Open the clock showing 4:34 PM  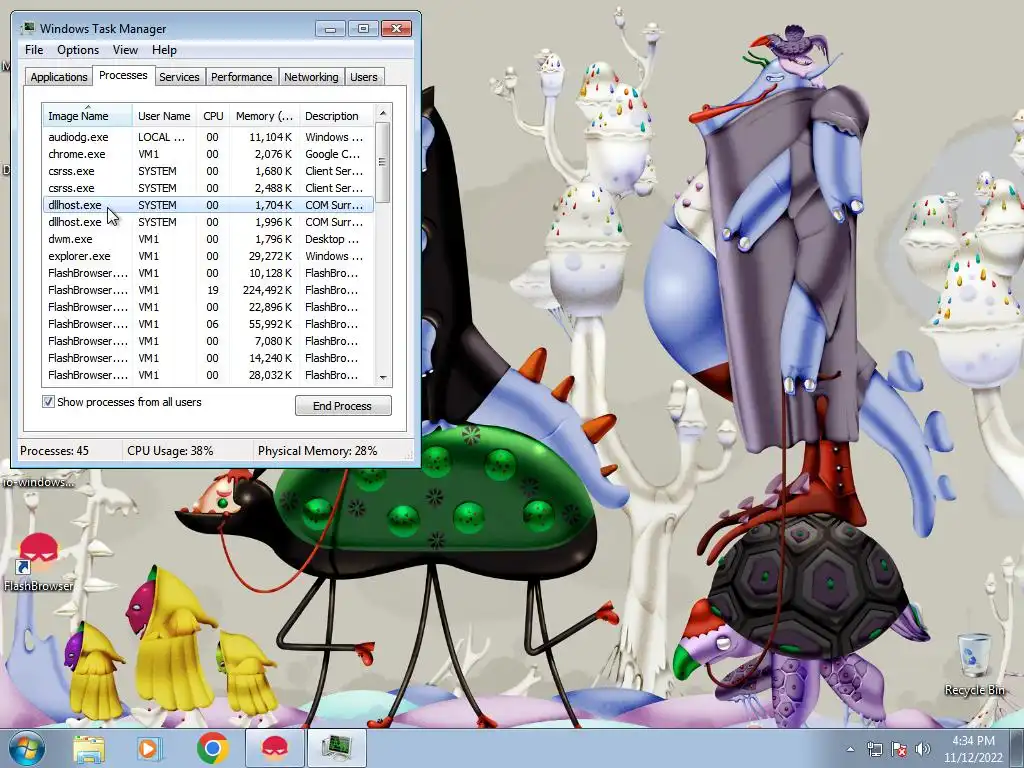tap(973, 741)
